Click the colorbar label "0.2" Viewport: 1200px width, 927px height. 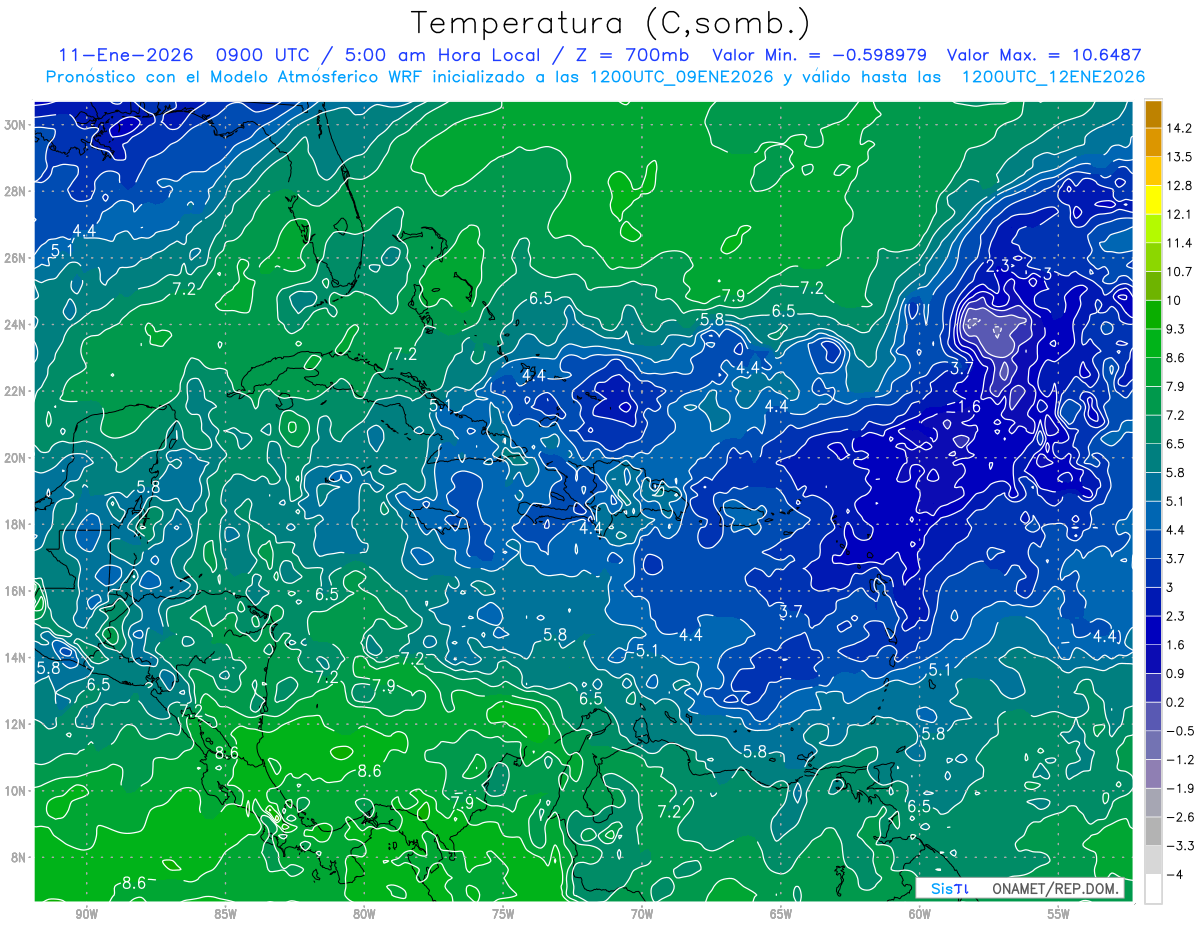pyautogui.click(x=1176, y=702)
